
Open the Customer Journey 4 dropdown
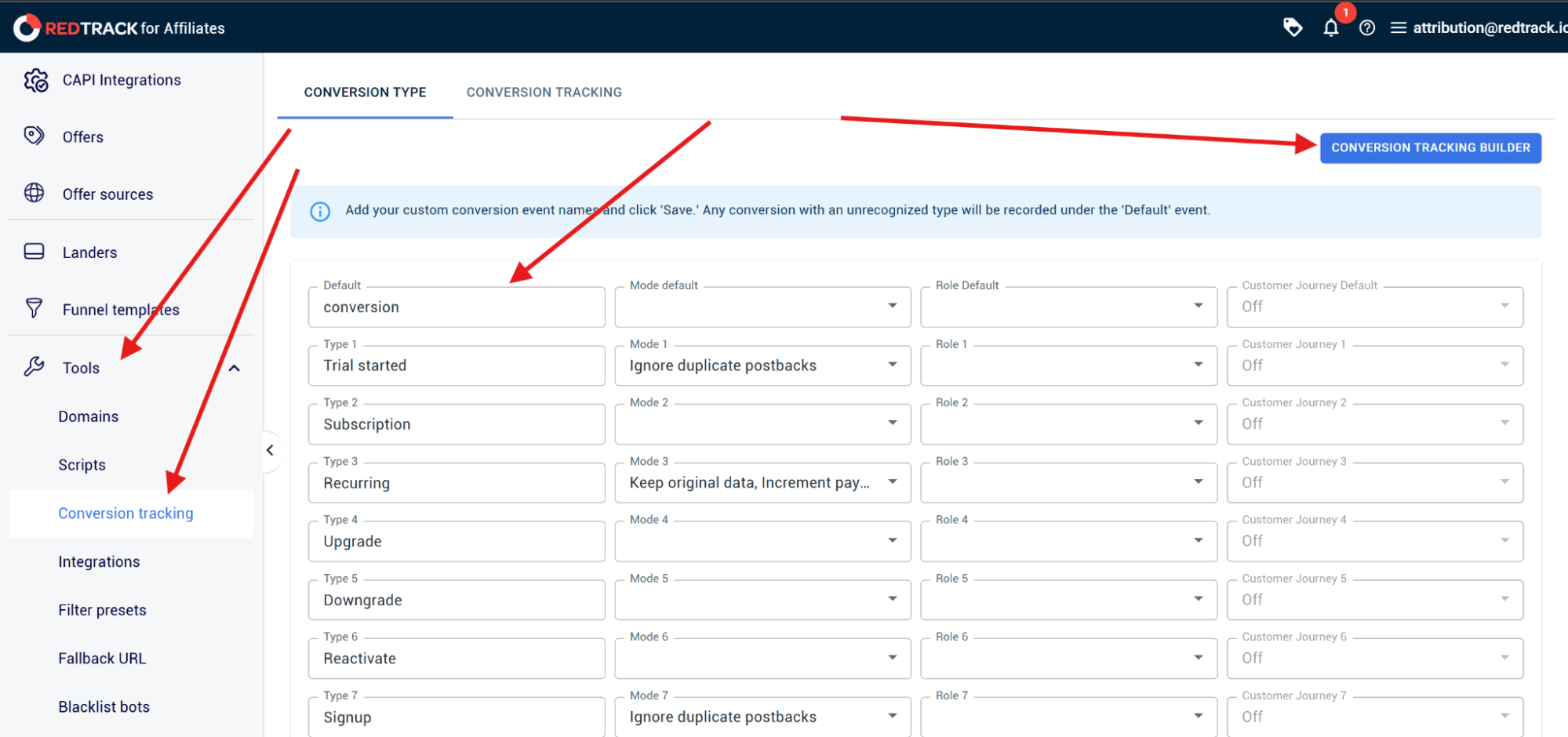(1375, 541)
